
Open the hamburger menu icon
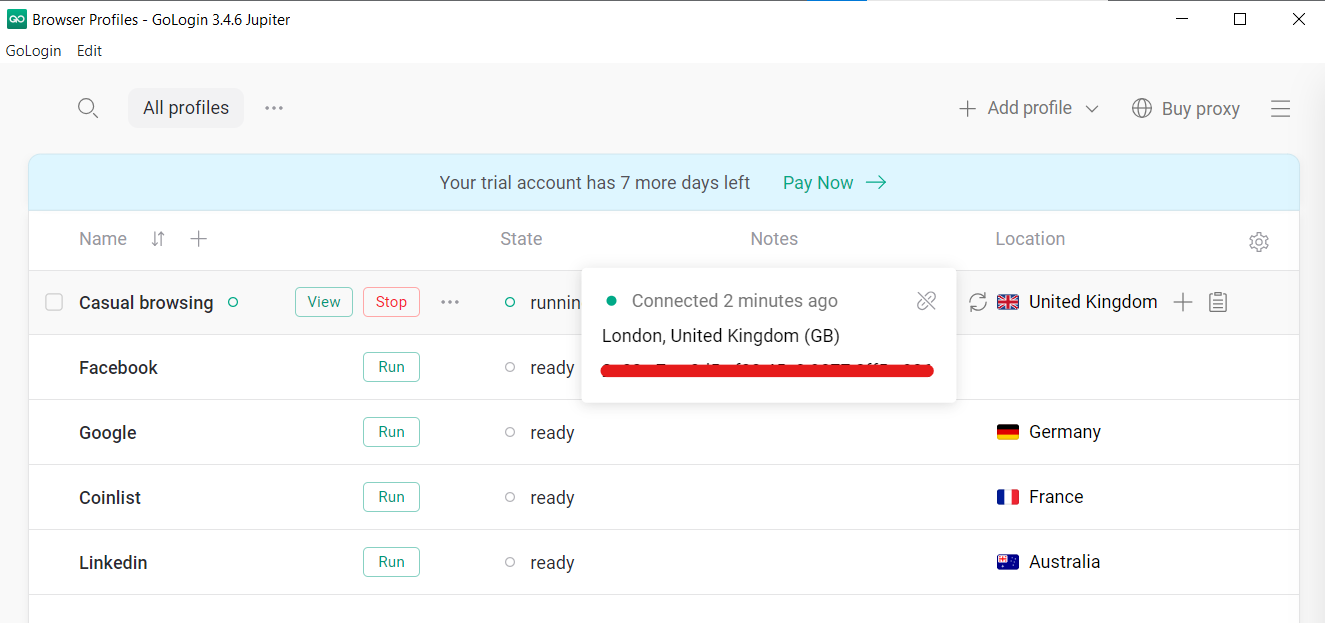[x=1280, y=109]
